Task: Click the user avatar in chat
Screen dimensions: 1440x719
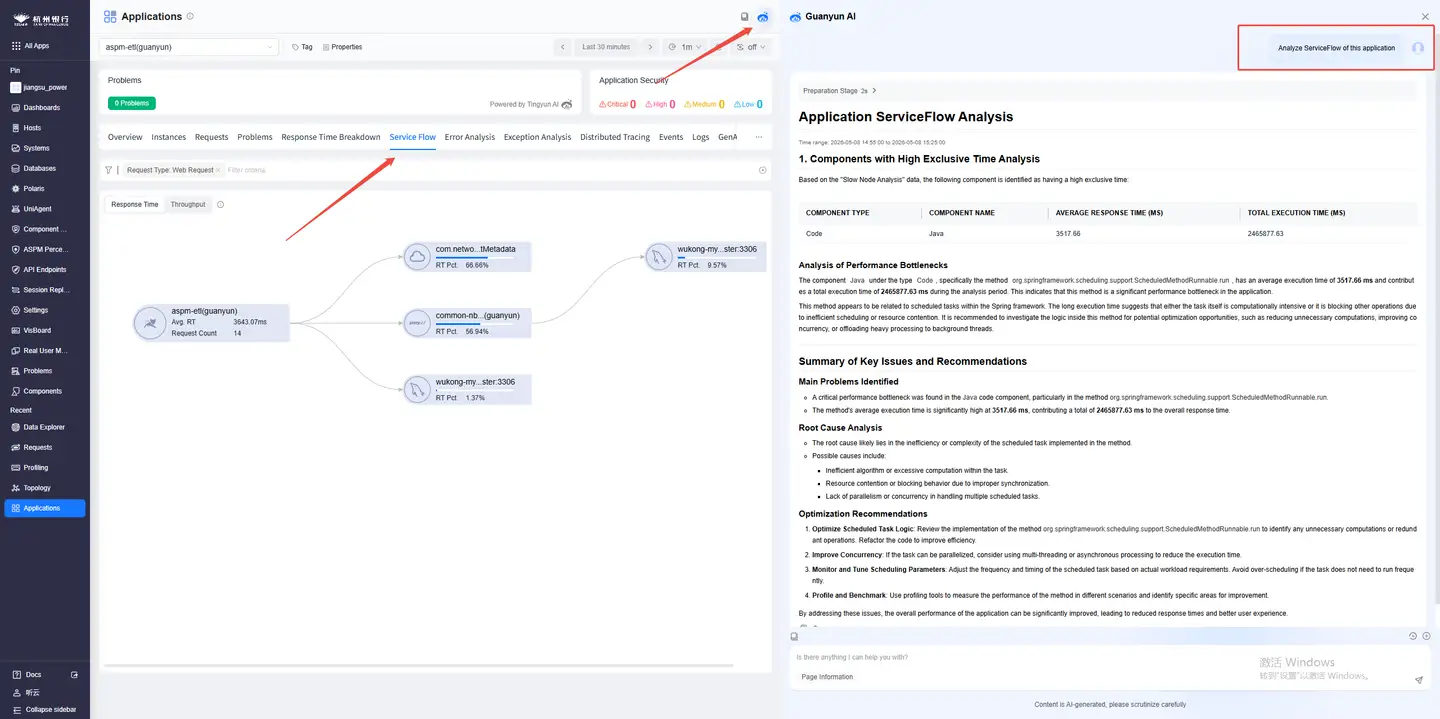Action: click(x=1417, y=48)
